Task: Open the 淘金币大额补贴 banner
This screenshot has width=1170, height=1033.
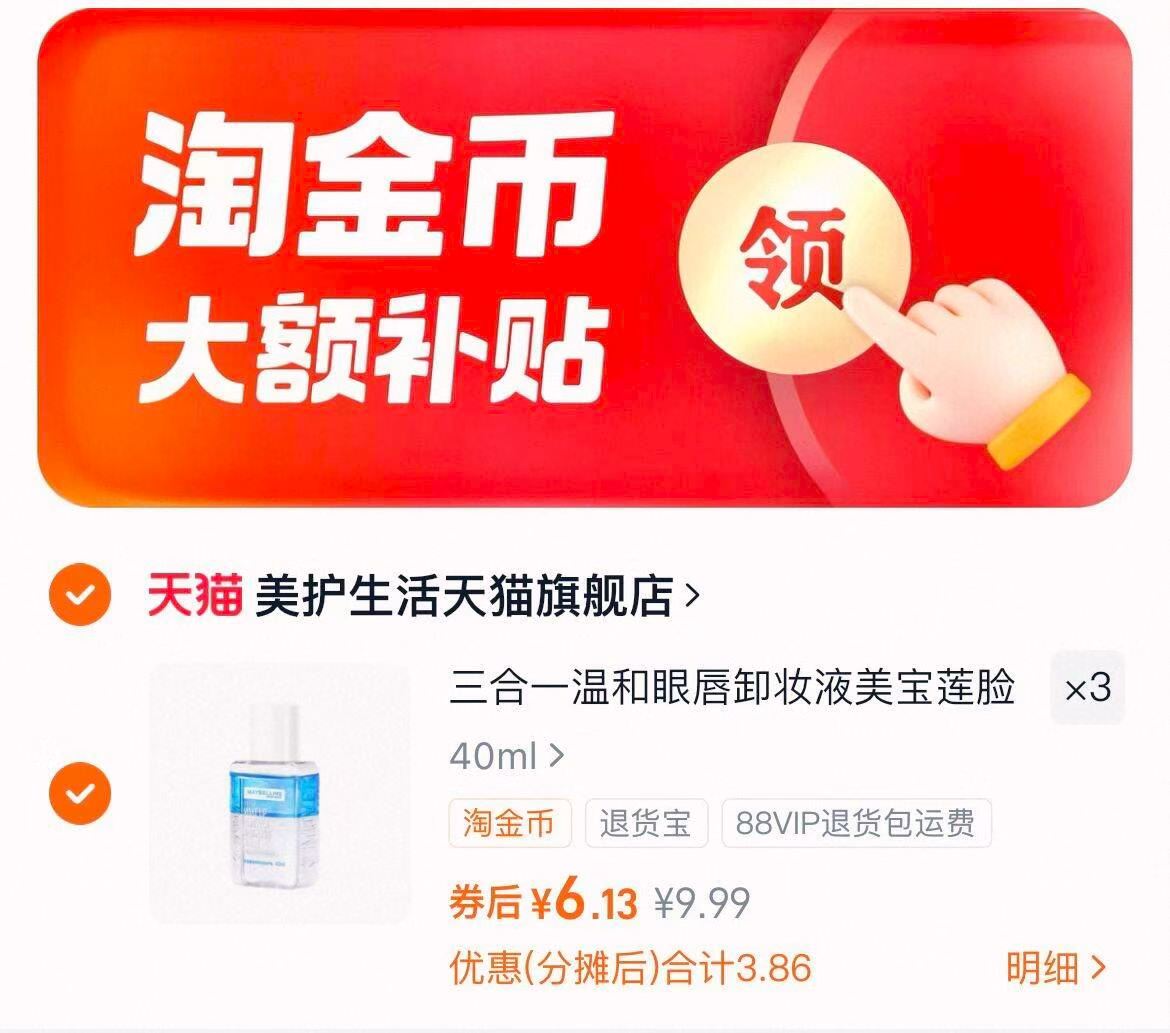Action: click(x=585, y=258)
